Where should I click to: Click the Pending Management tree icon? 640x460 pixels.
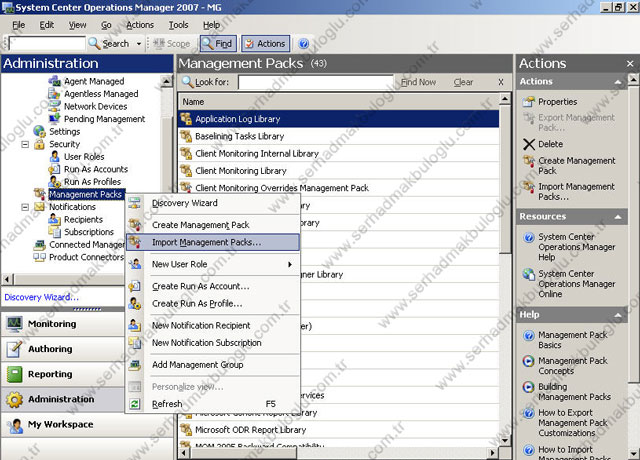pos(54,119)
